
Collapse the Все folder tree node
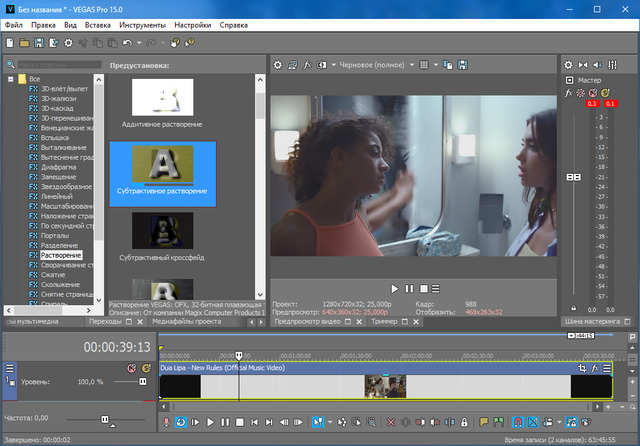point(9,78)
